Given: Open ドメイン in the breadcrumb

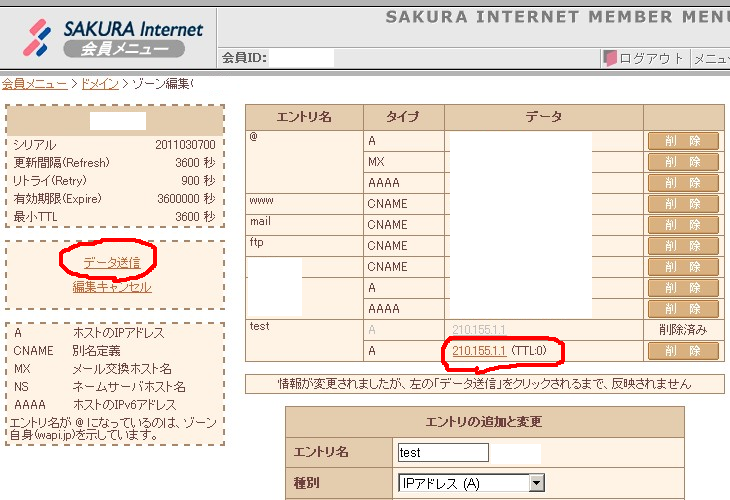Looking at the screenshot, I should coord(100,83).
